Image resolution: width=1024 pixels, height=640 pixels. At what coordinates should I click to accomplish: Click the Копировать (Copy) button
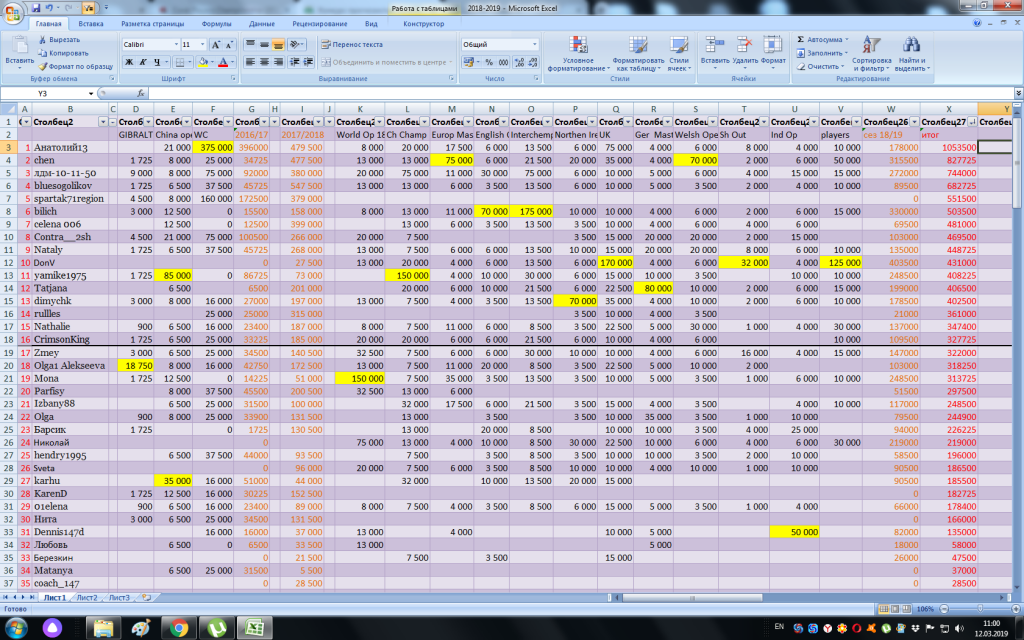(x=68, y=53)
